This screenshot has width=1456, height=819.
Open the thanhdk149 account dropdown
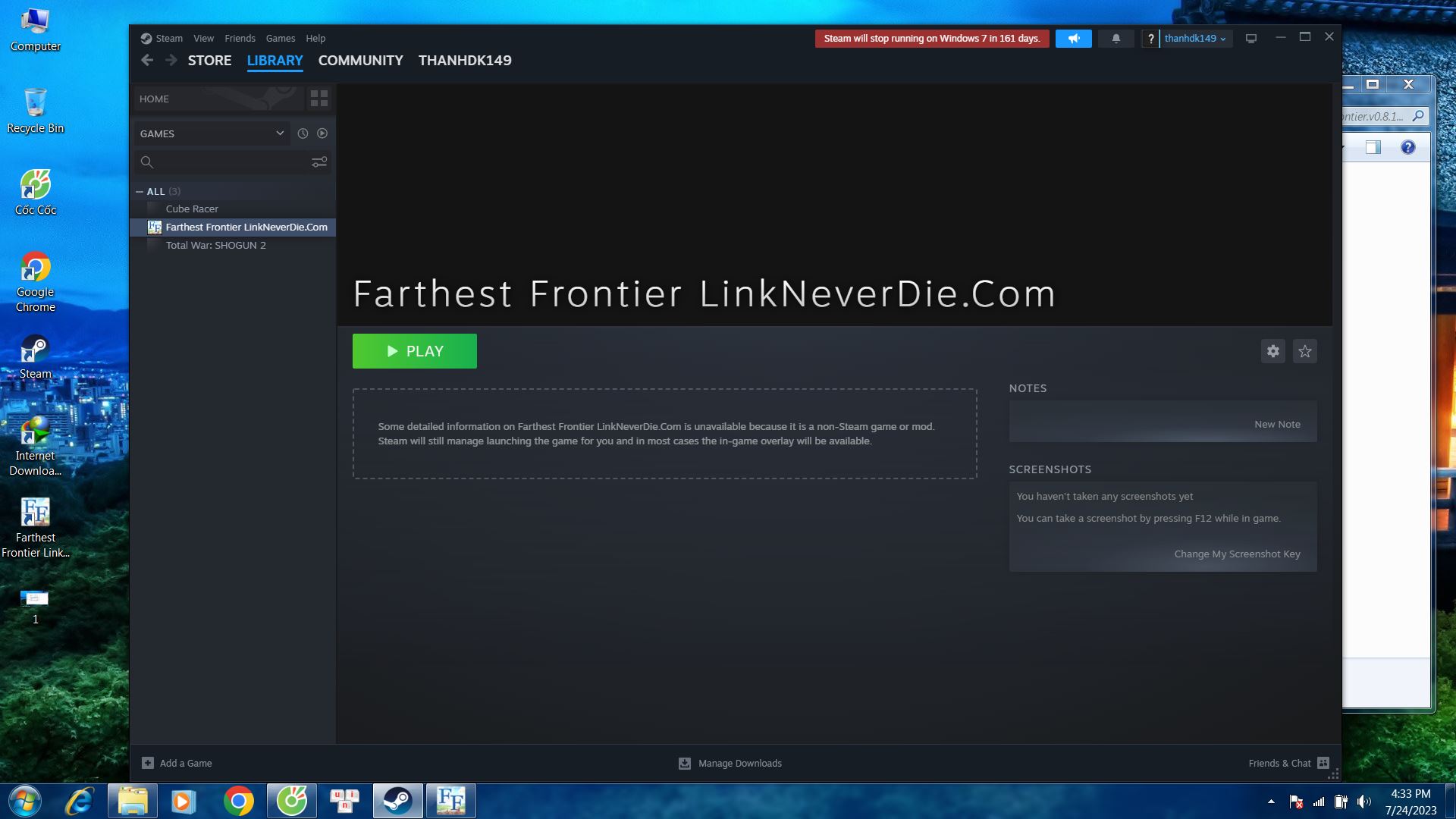pos(1195,38)
